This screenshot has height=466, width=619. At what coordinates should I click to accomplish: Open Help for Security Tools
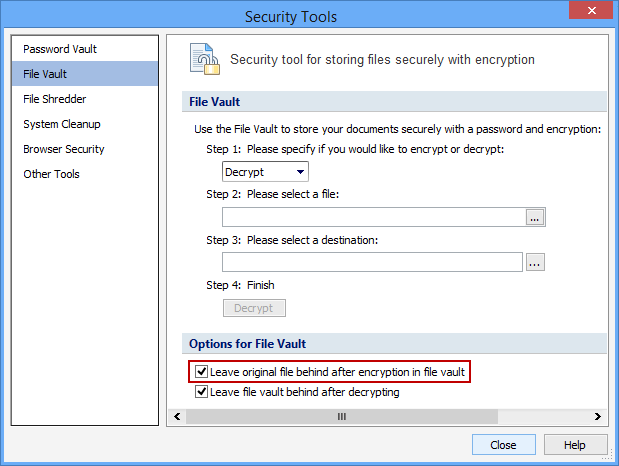[574, 445]
